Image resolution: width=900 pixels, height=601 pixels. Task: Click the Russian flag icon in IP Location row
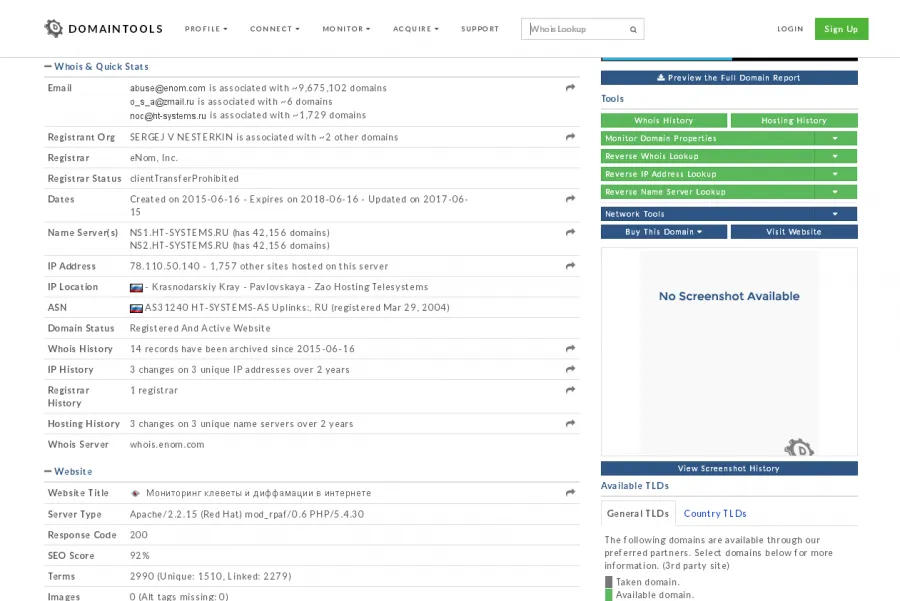pos(136,288)
